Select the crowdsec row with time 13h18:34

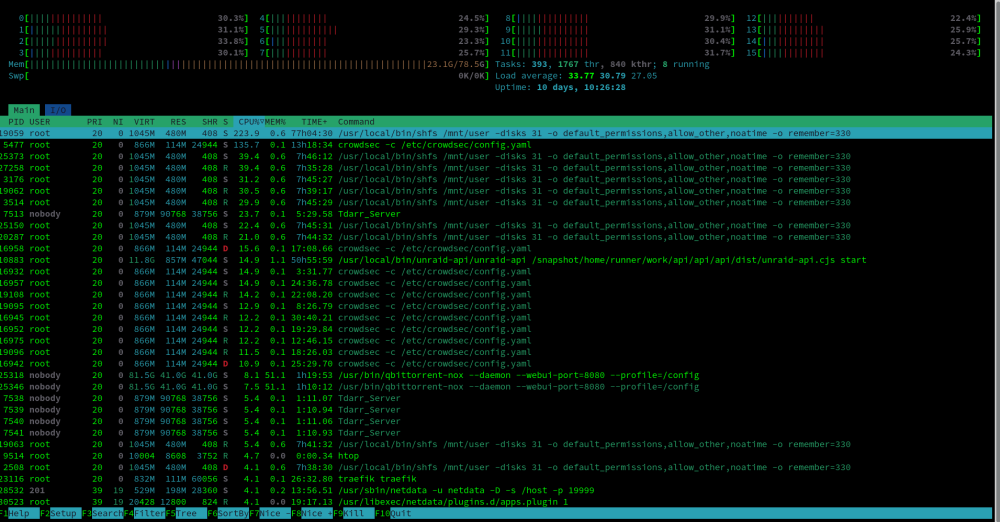click(496, 144)
